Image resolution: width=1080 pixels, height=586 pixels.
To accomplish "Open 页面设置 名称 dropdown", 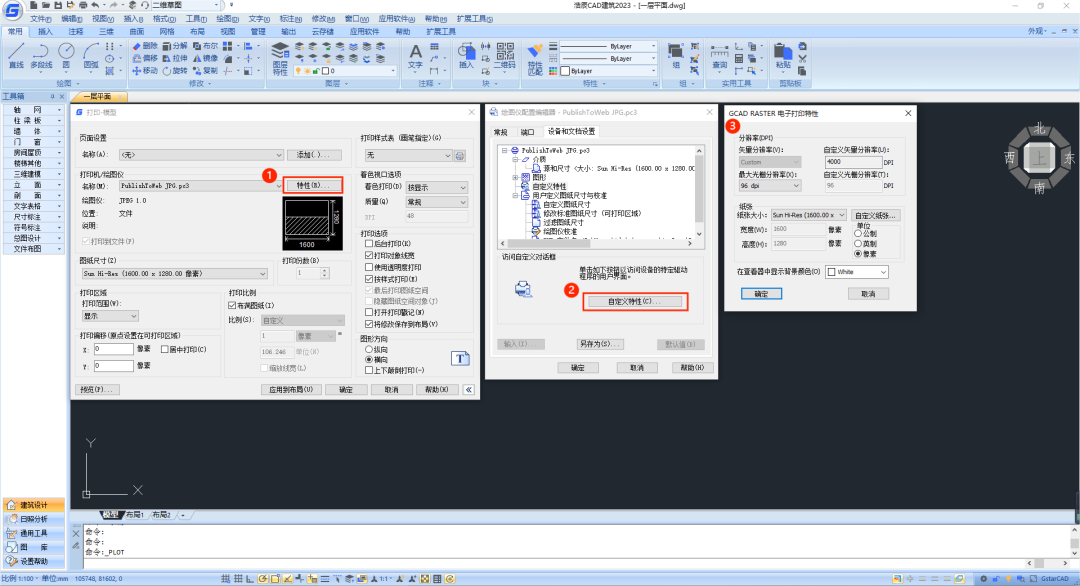I will click(x=200, y=155).
